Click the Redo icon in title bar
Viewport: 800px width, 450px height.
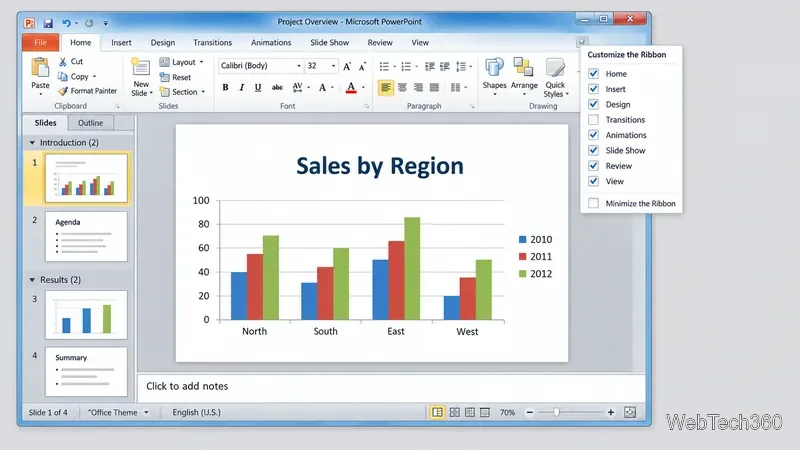point(89,23)
